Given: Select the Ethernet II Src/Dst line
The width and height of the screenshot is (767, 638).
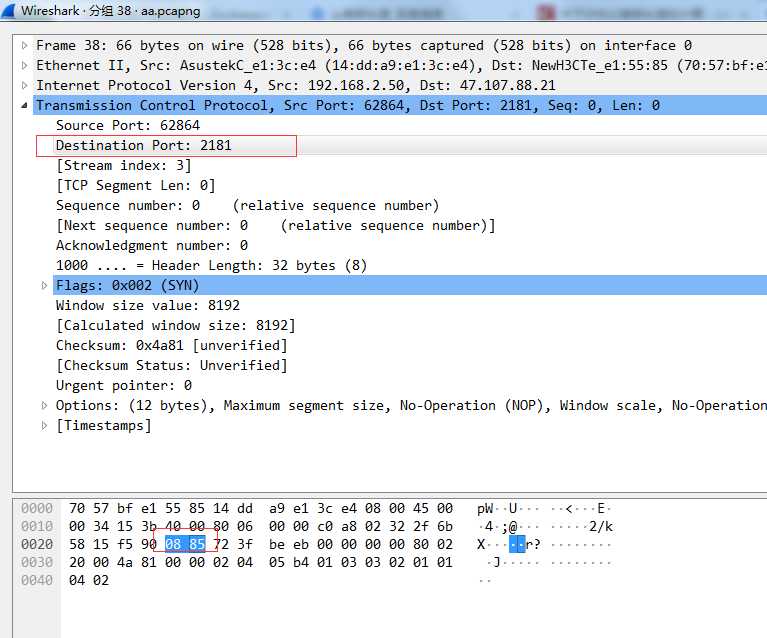Looking at the screenshot, I should 401,65.
